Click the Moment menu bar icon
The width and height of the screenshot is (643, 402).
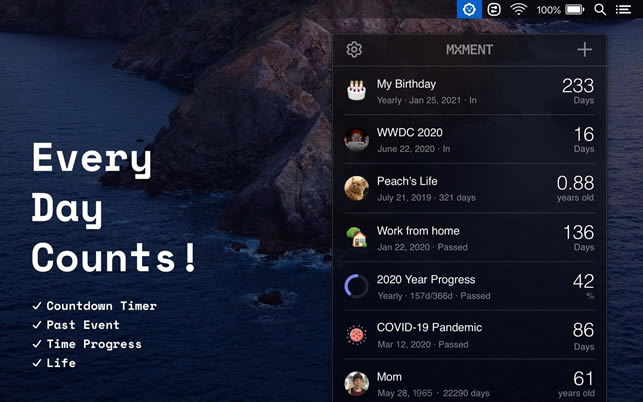[469, 9]
